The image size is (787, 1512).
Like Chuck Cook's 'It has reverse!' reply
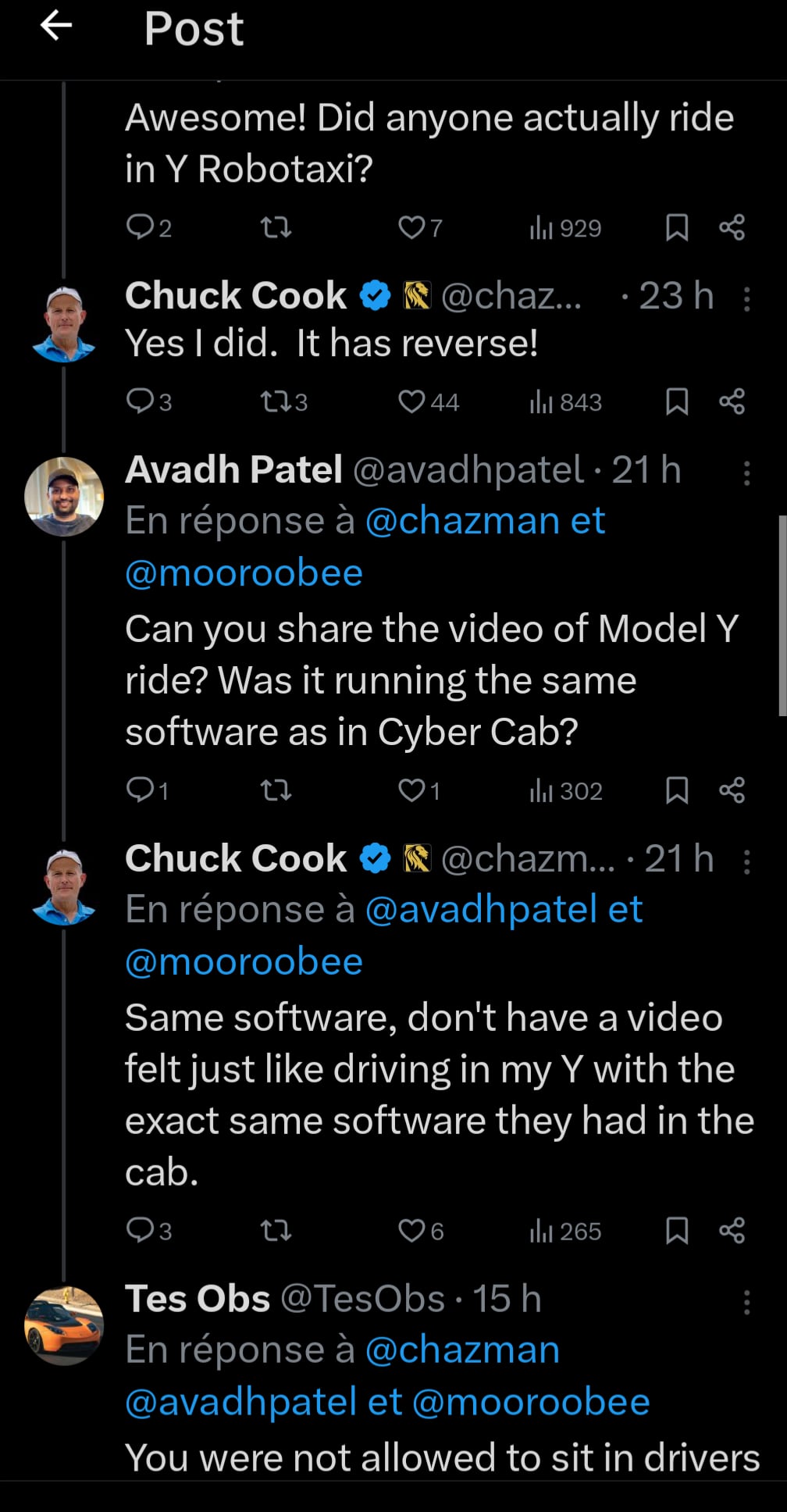tap(411, 402)
